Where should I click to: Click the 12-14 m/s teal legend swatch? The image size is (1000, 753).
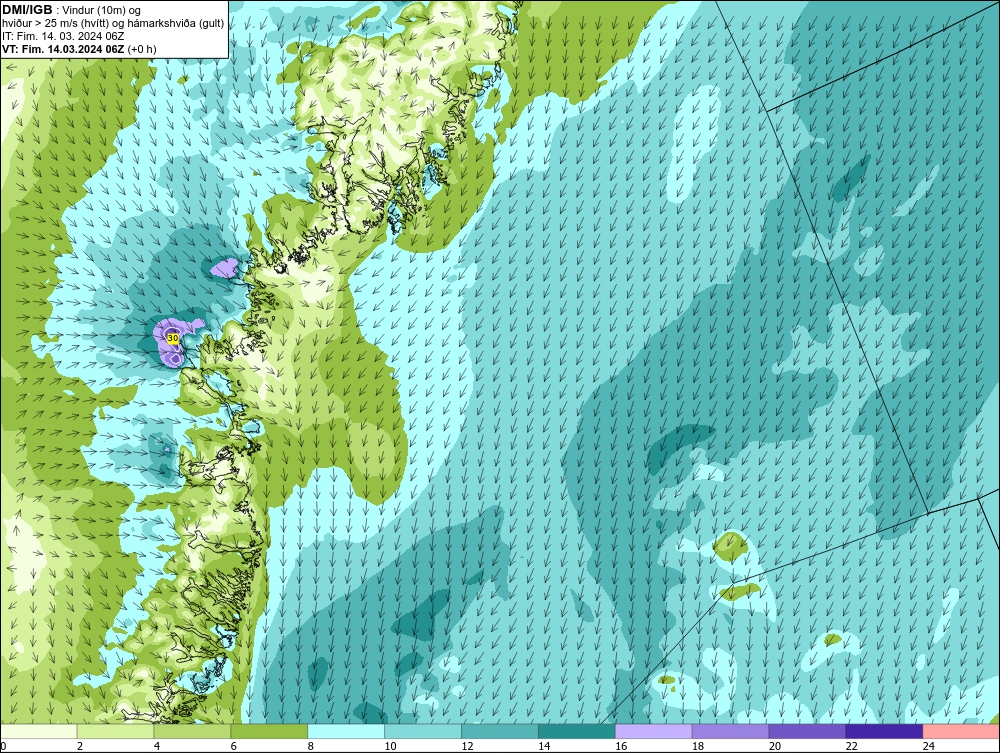tap(499, 731)
